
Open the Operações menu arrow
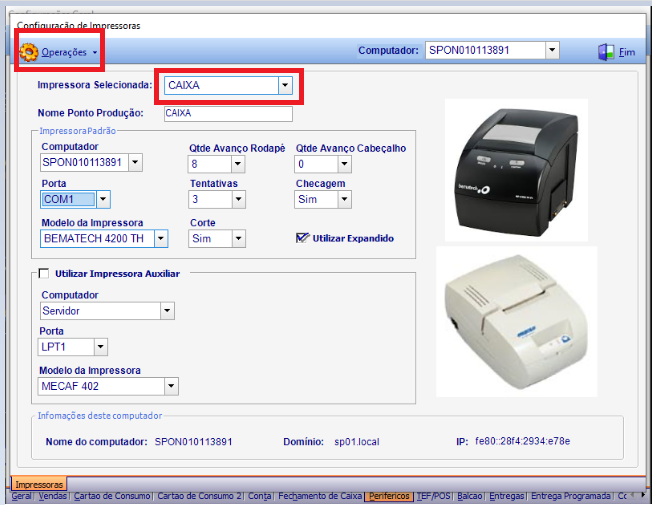pyautogui.click(x=95, y=53)
